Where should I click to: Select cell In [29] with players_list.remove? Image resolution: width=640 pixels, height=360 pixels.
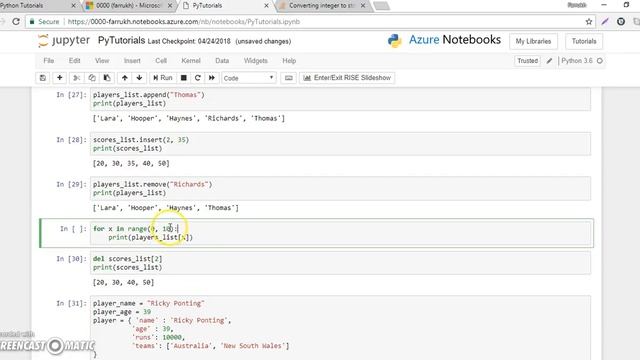pos(340,188)
